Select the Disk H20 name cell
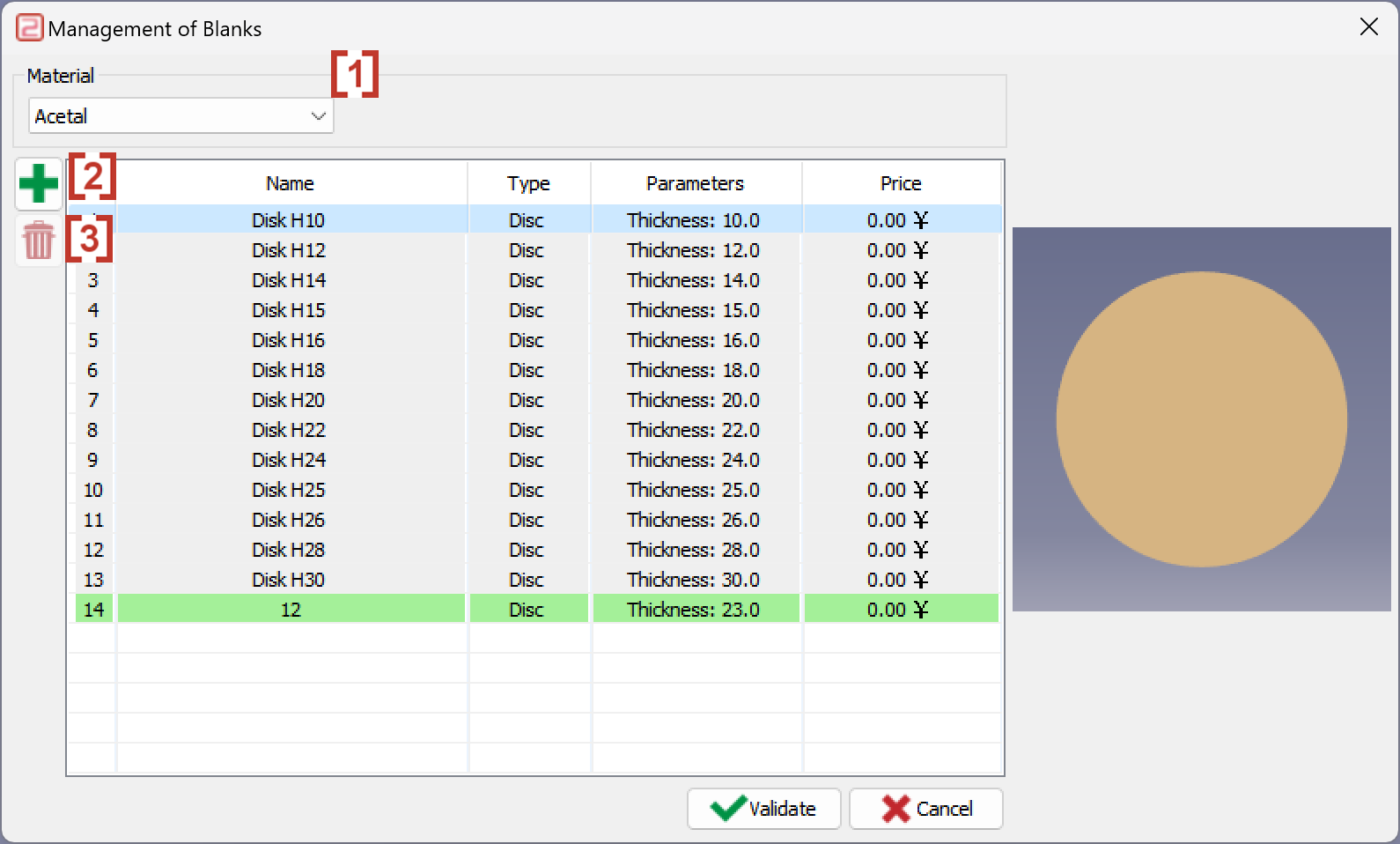The image size is (1400, 844). (x=291, y=400)
